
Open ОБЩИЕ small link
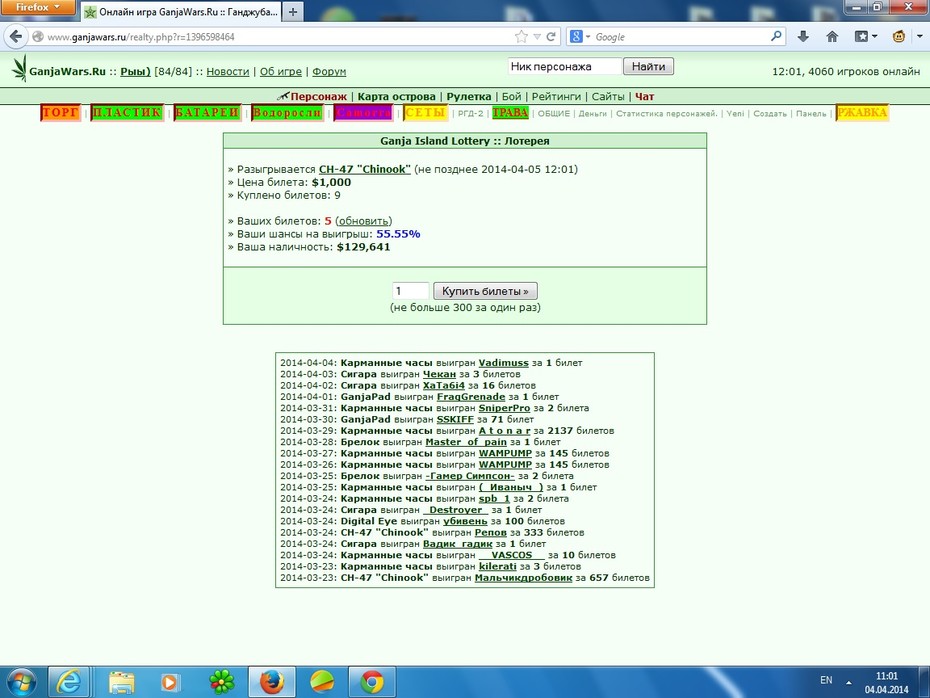click(553, 113)
